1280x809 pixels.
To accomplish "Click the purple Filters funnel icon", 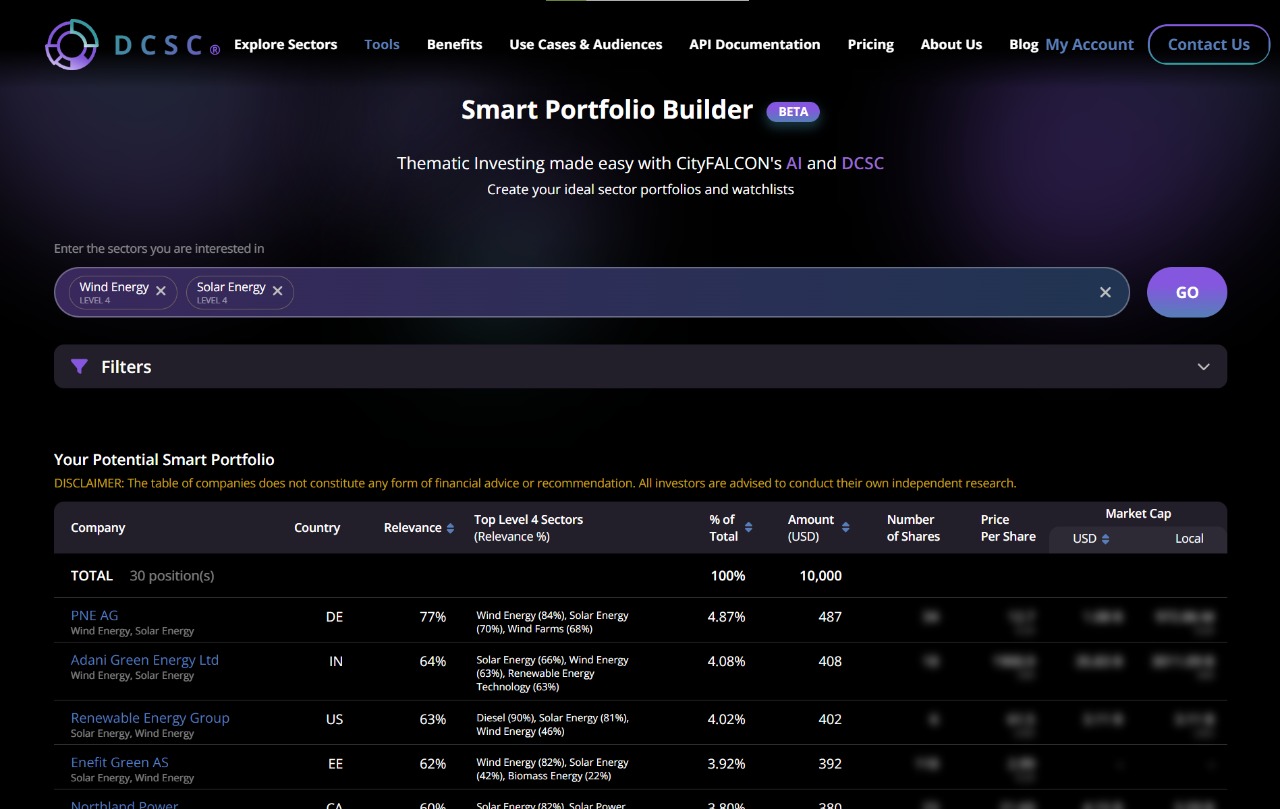I will 80,367.
